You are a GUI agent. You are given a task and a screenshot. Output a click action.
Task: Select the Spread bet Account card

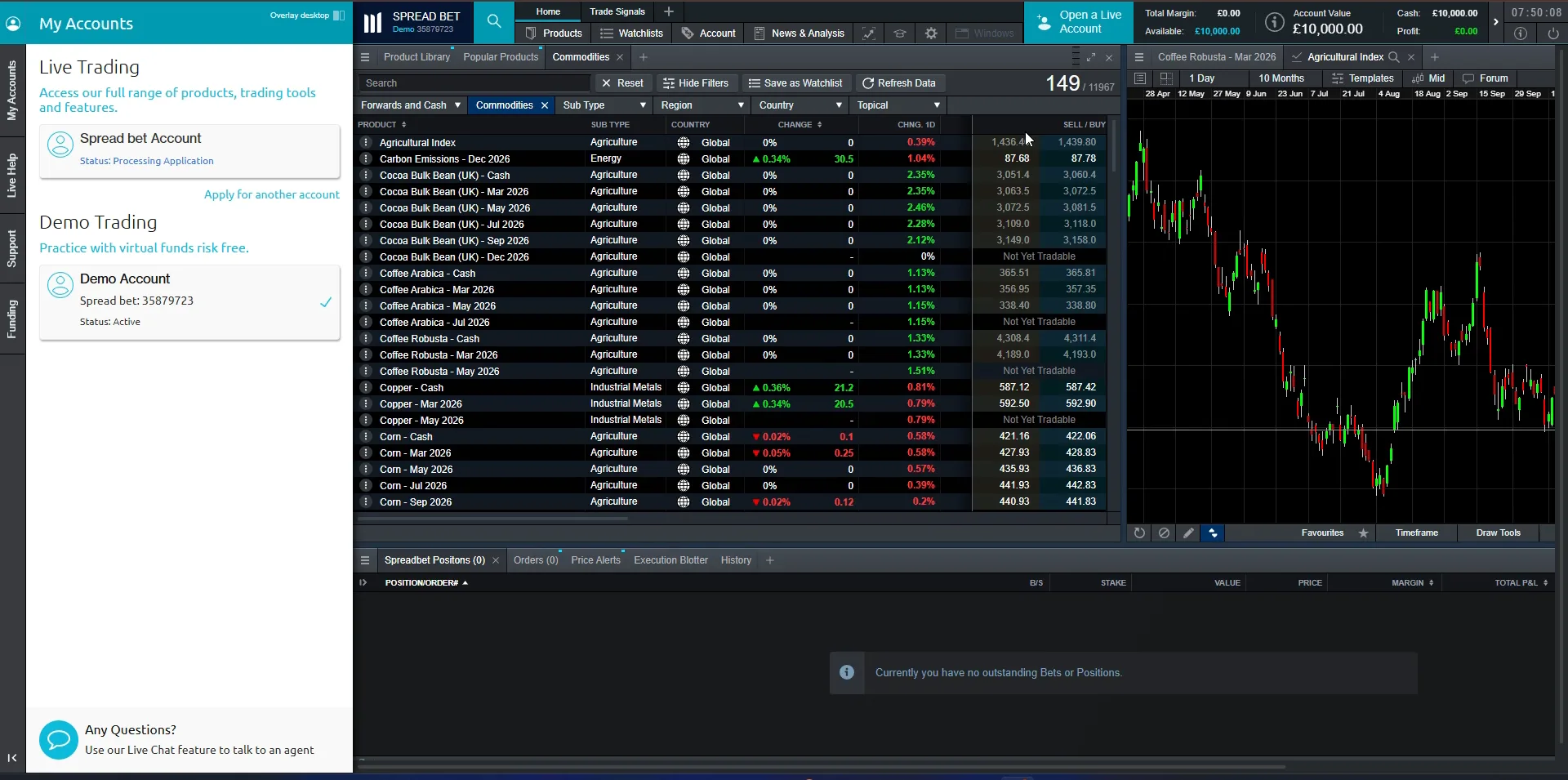point(189,151)
